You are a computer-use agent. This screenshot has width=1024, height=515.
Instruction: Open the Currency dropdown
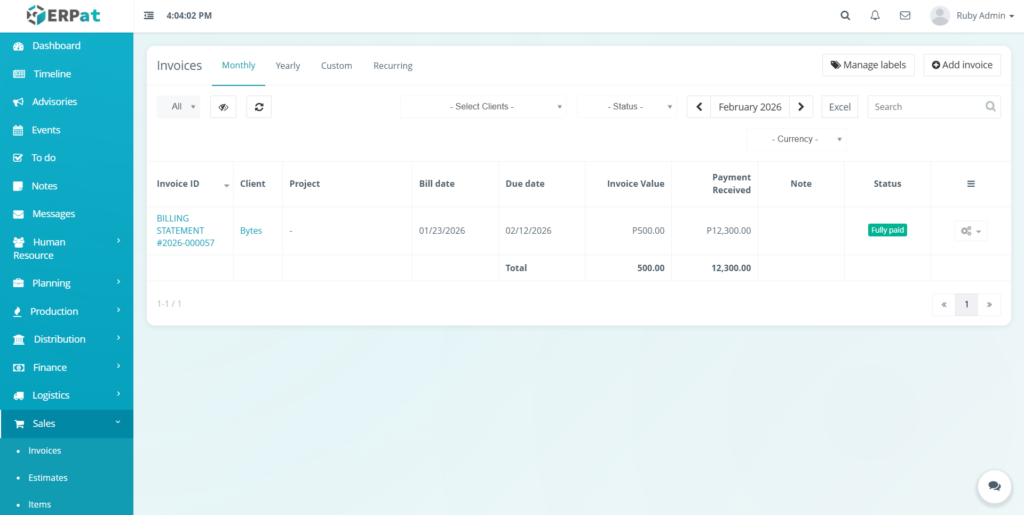[x=796, y=139]
